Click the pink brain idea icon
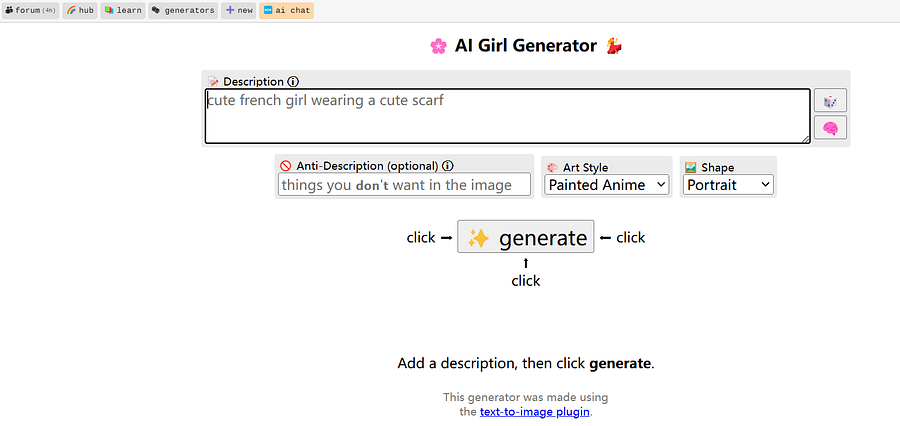 click(x=830, y=127)
